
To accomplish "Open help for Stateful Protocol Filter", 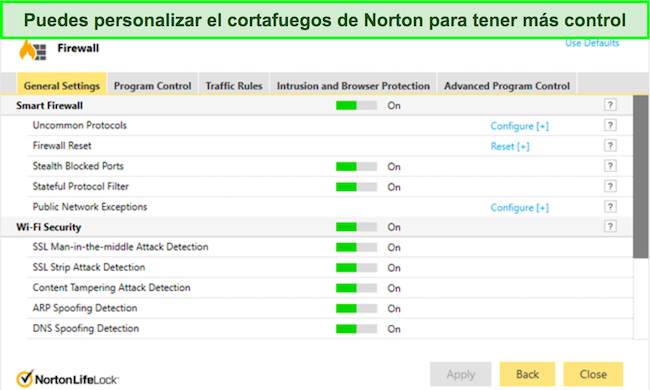I will click(x=610, y=186).
